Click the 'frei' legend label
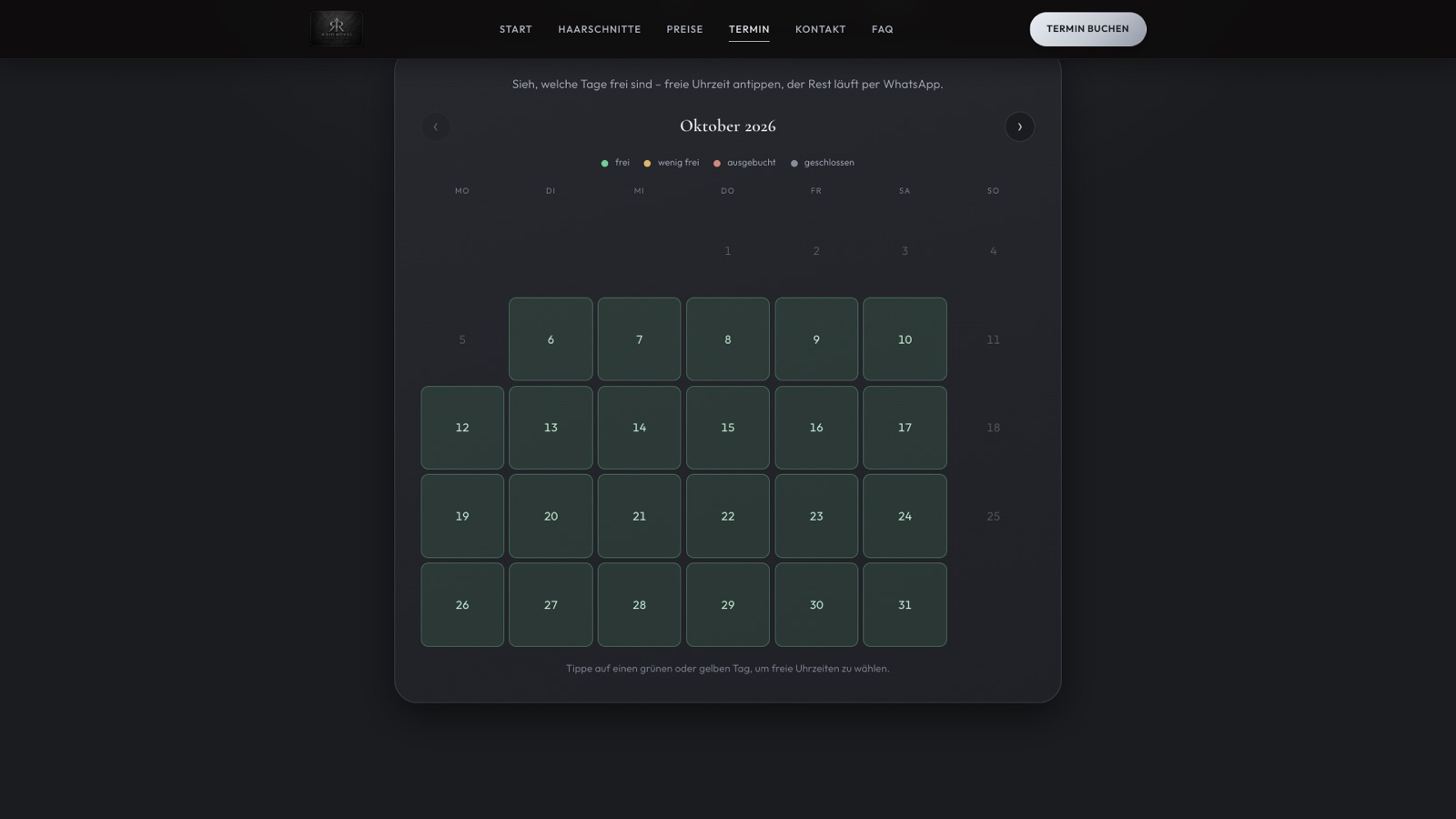Viewport: 1456px width, 819px height. point(622,163)
